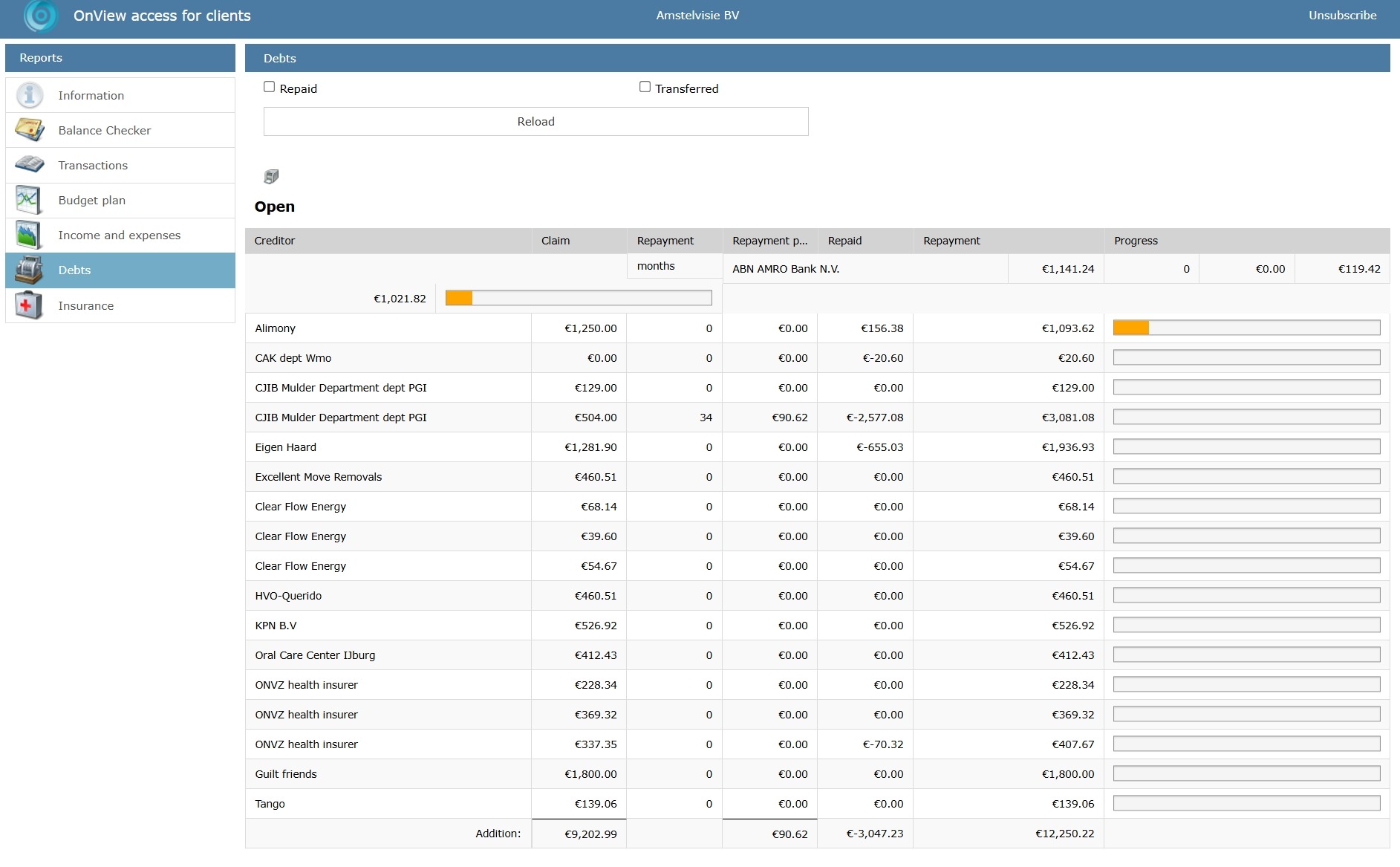
Task: Click the Balance Checker cheque icon
Action: pyautogui.click(x=30, y=130)
